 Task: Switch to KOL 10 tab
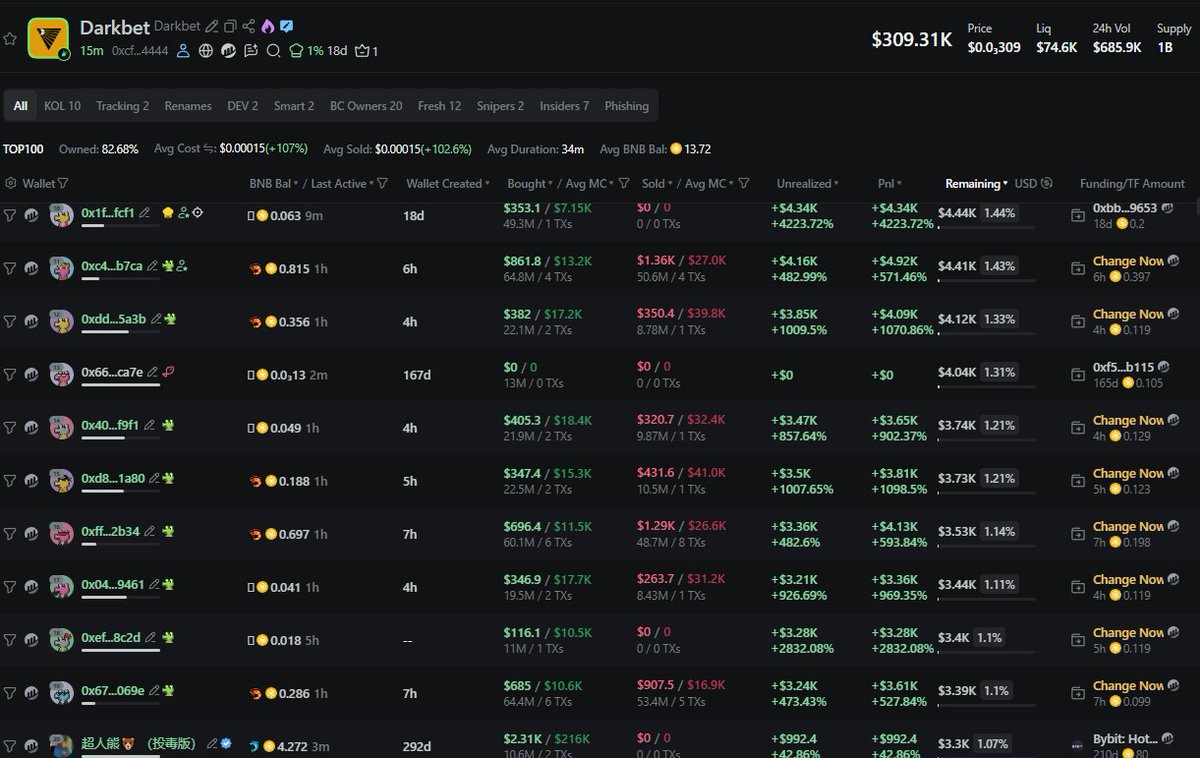coord(62,106)
